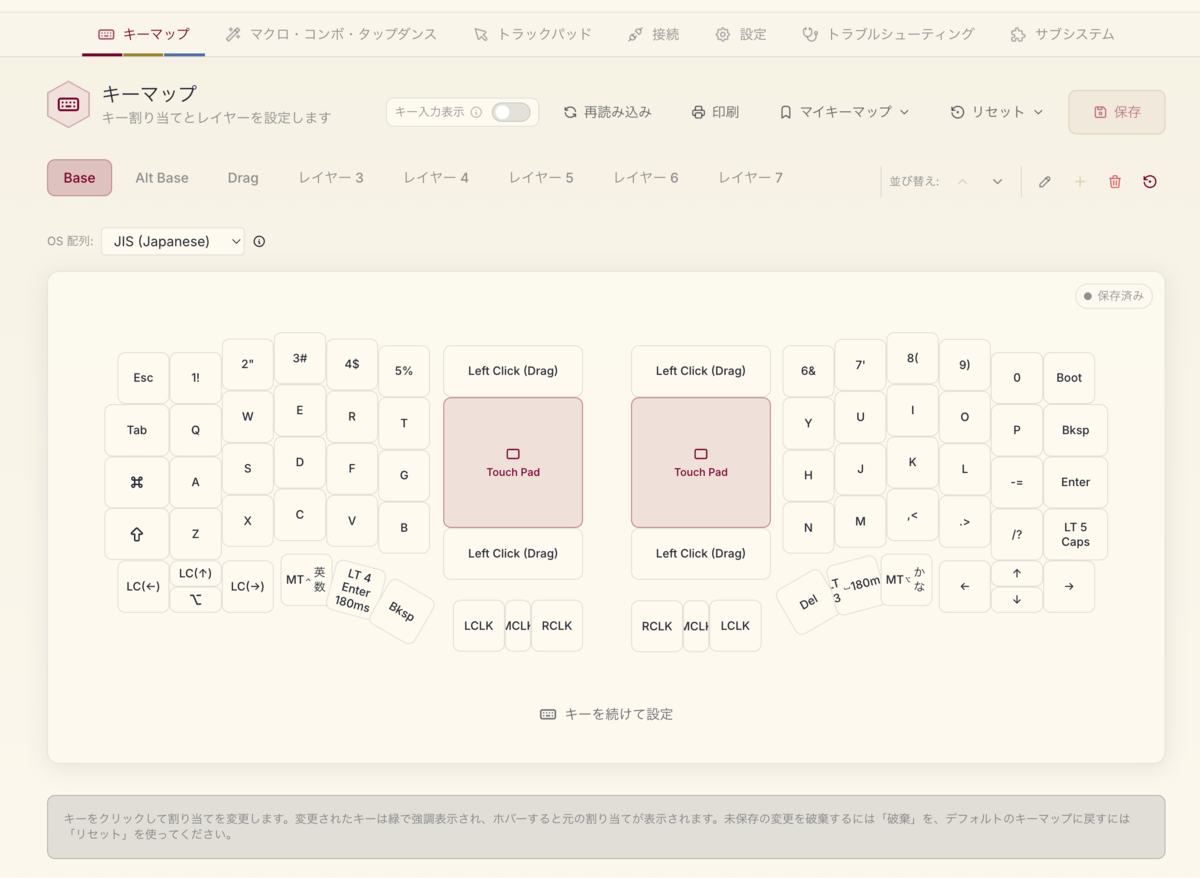Click the restore layer history icon
Image resolution: width=1200 pixels, height=878 pixels.
(1150, 182)
